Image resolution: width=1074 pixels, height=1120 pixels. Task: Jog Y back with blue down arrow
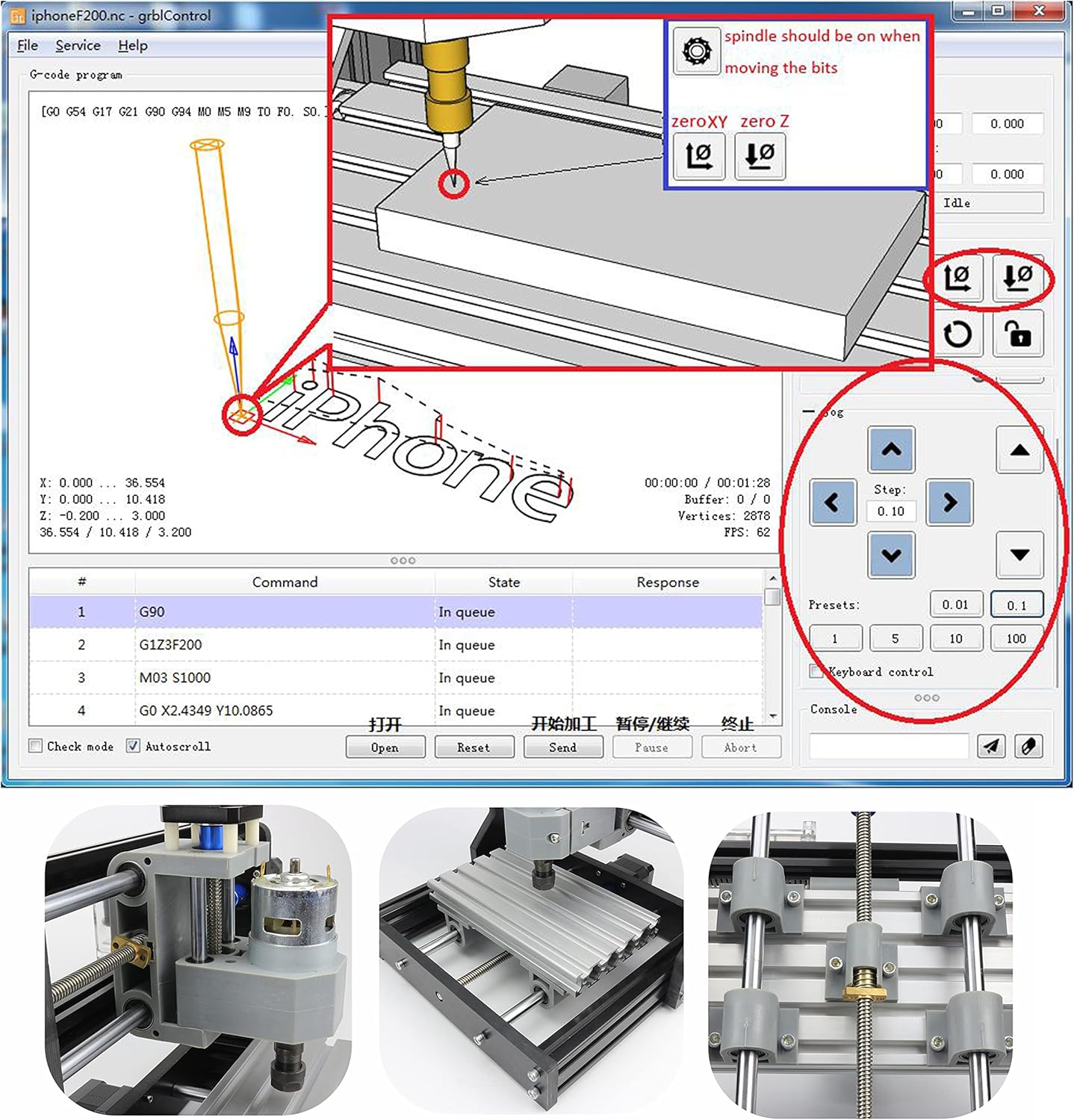click(891, 555)
